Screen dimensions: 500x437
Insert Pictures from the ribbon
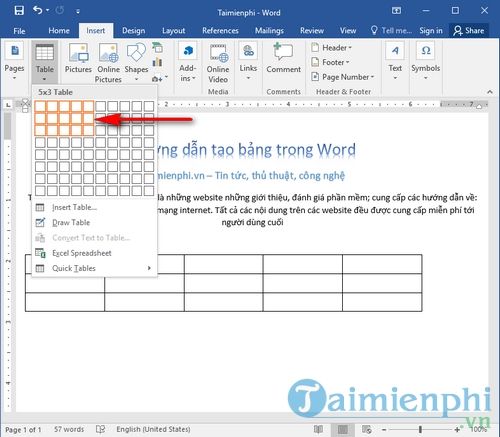coord(78,58)
